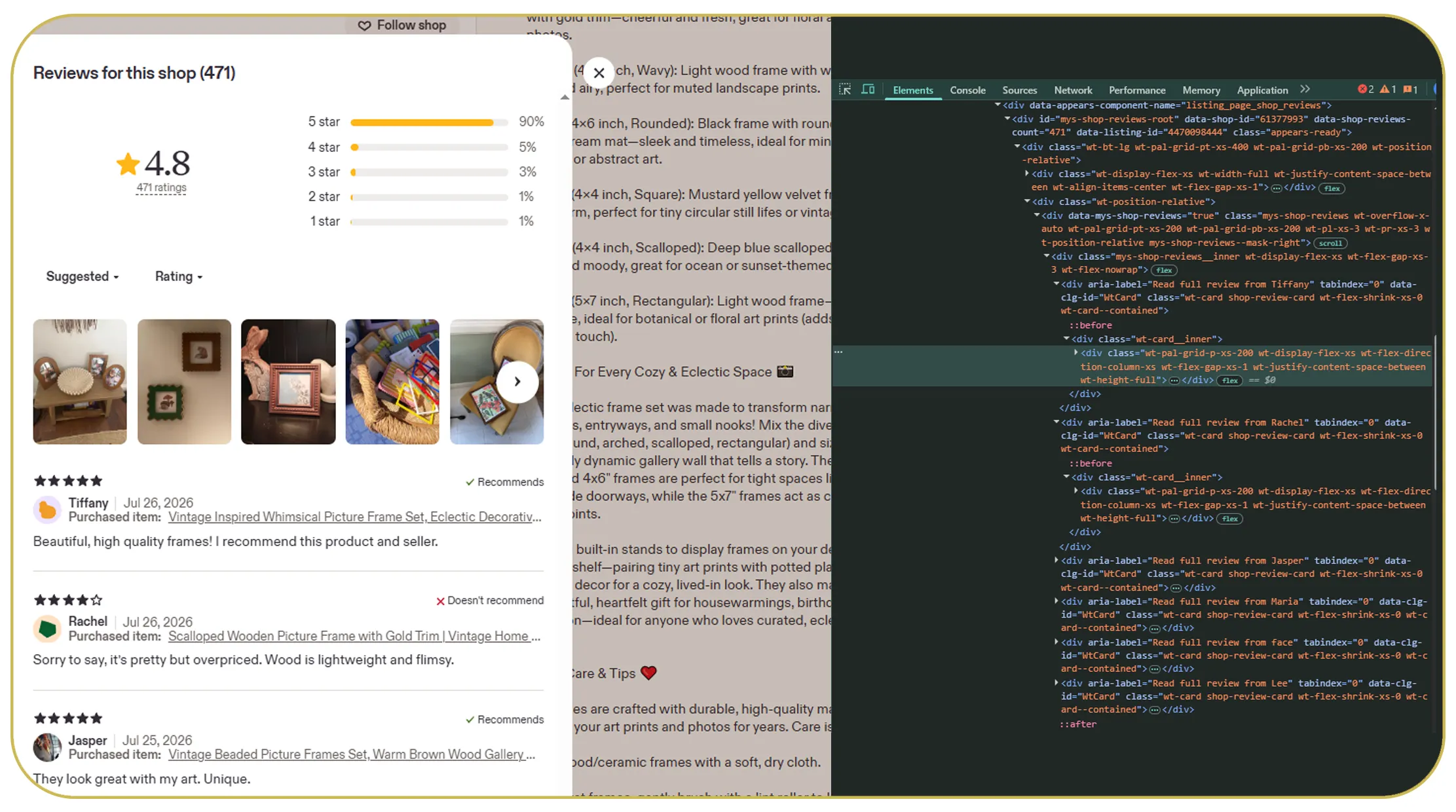Collapse the Rachel review card node
This screenshot has width=1456, height=812.
(1056, 422)
